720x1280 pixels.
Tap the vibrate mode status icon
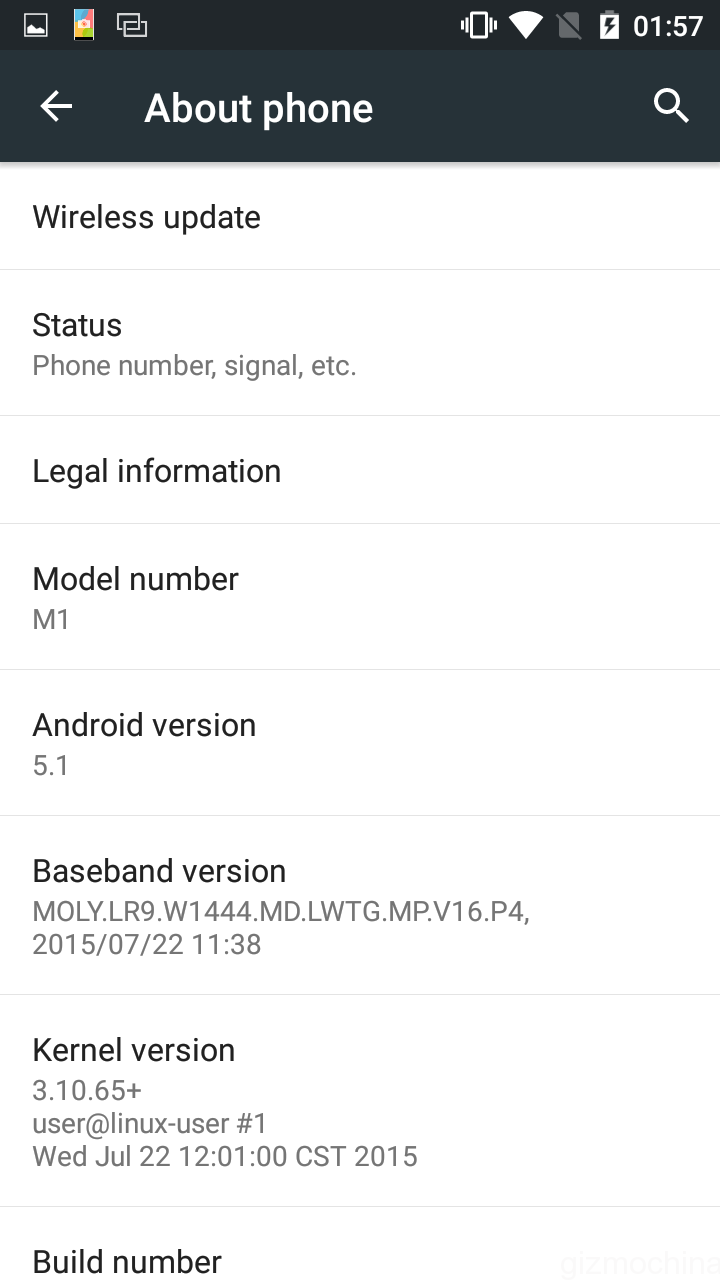478,25
